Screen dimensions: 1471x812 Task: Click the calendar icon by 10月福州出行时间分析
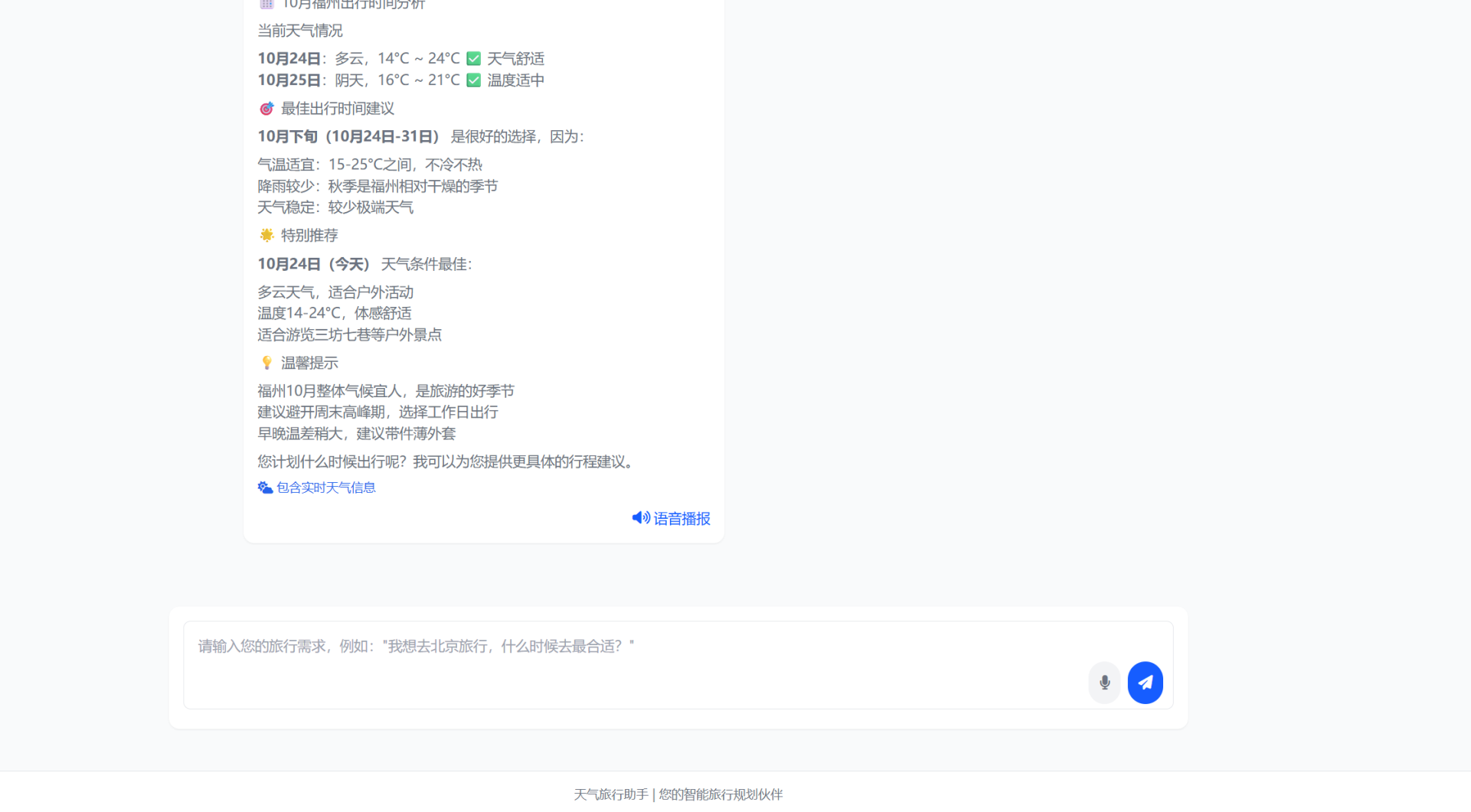point(266,4)
